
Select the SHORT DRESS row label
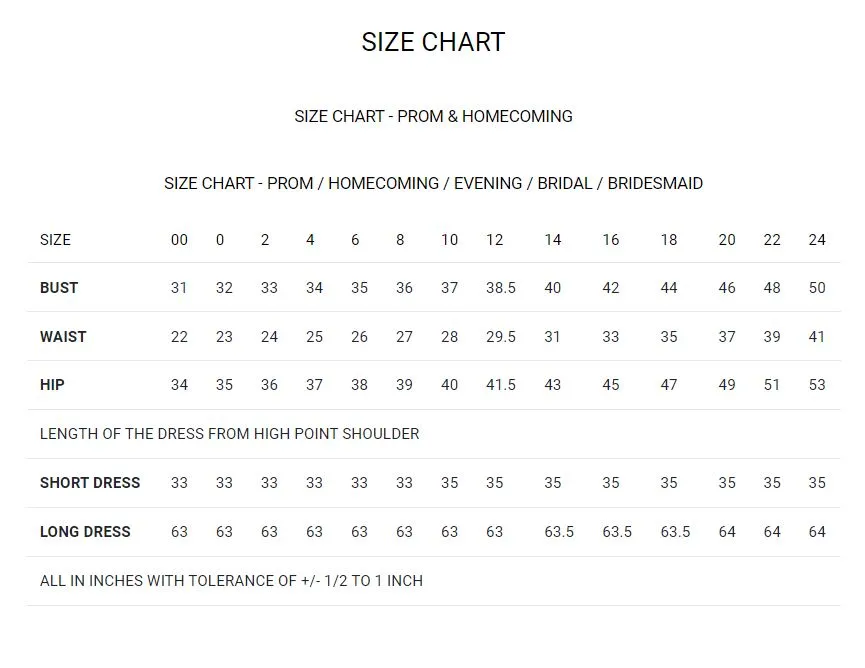tap(90, 483)
